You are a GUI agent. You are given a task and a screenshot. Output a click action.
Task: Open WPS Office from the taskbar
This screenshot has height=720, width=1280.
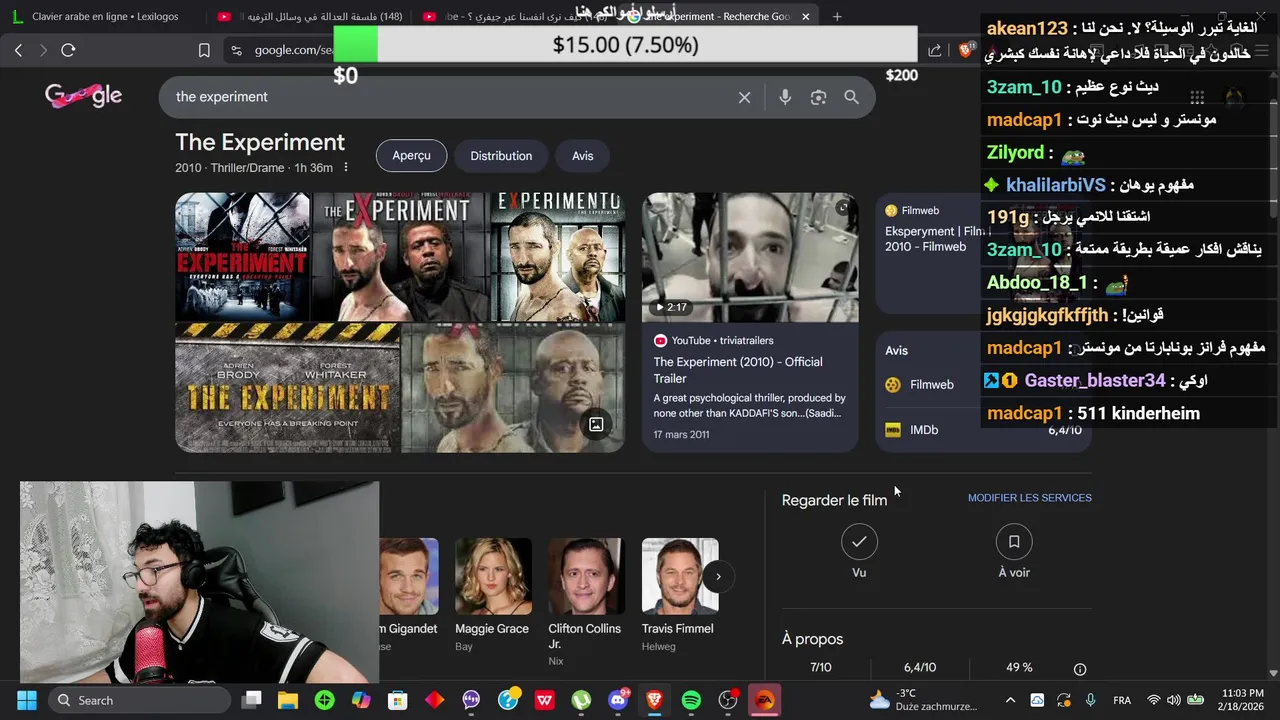544,700
